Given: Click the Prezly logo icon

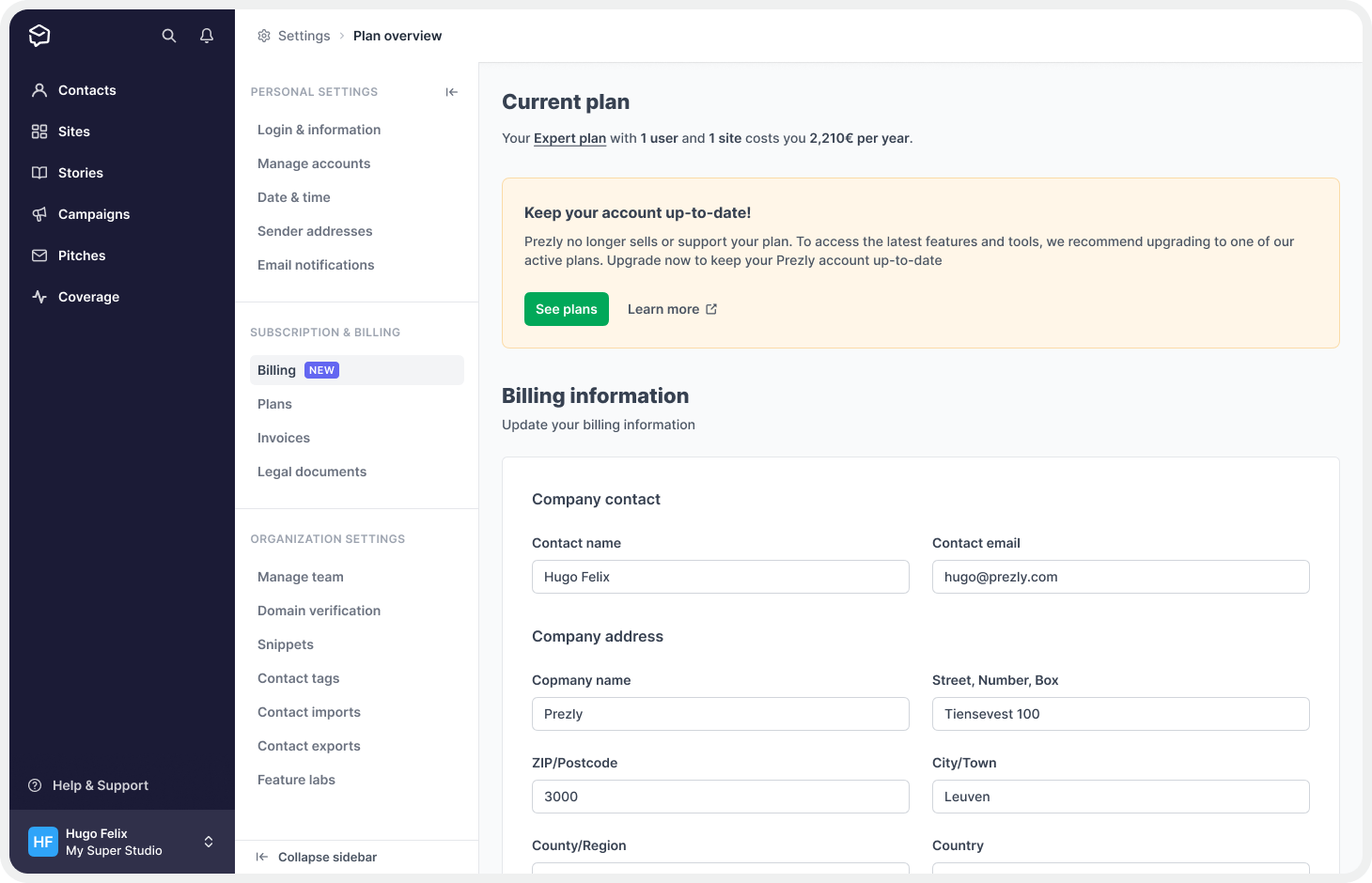Looking at the screenshot, I should pyautogui.click(x=39, y=36).
